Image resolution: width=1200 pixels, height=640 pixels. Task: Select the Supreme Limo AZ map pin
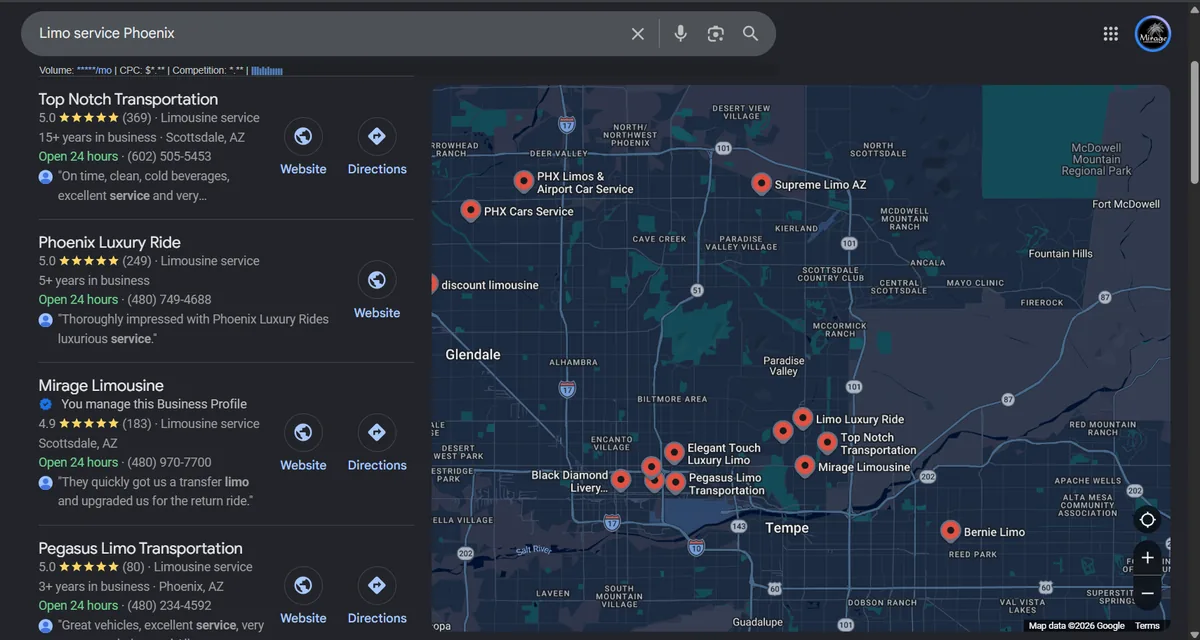click(761, 183)
